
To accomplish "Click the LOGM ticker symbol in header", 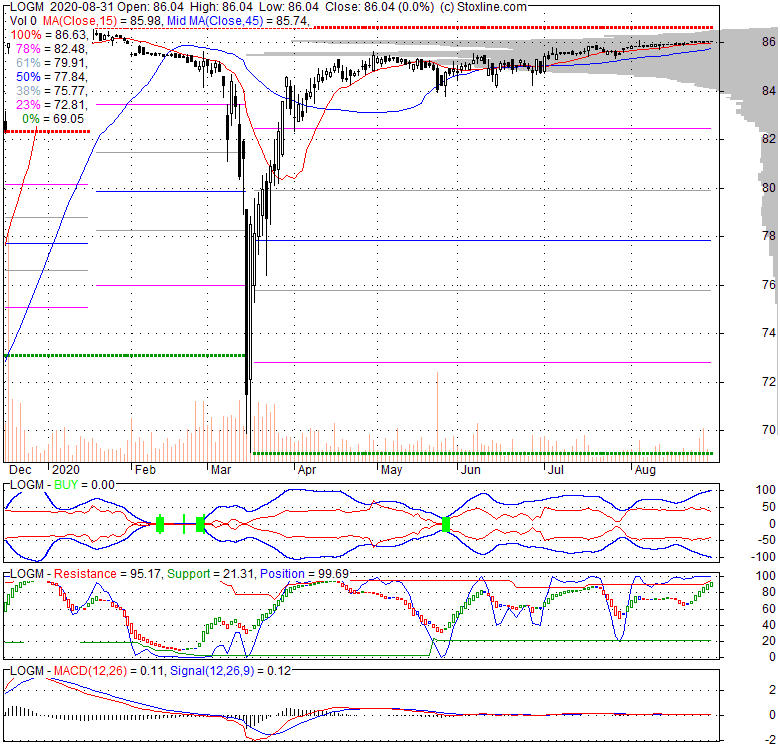I will [x=27, y=6].
